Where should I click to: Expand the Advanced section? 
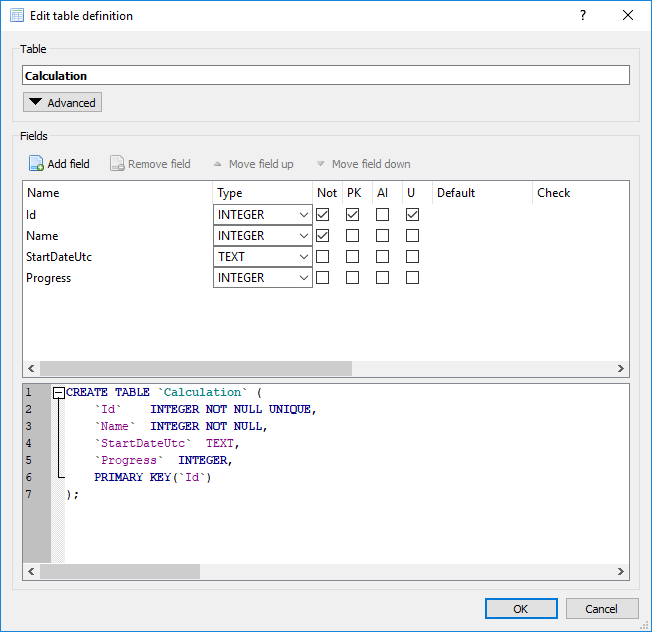point(62,102)
